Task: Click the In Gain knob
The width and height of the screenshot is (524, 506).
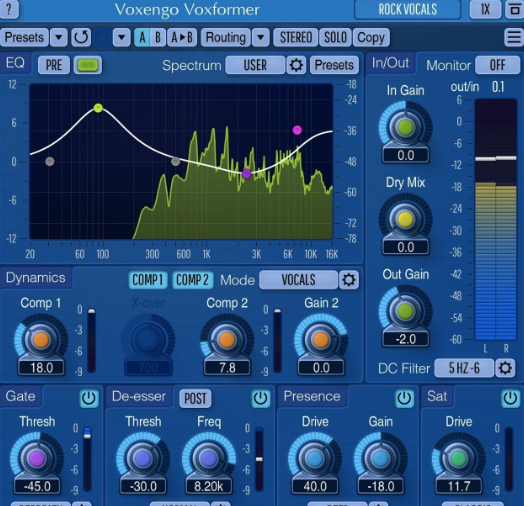Action: [x=405, y=127]
